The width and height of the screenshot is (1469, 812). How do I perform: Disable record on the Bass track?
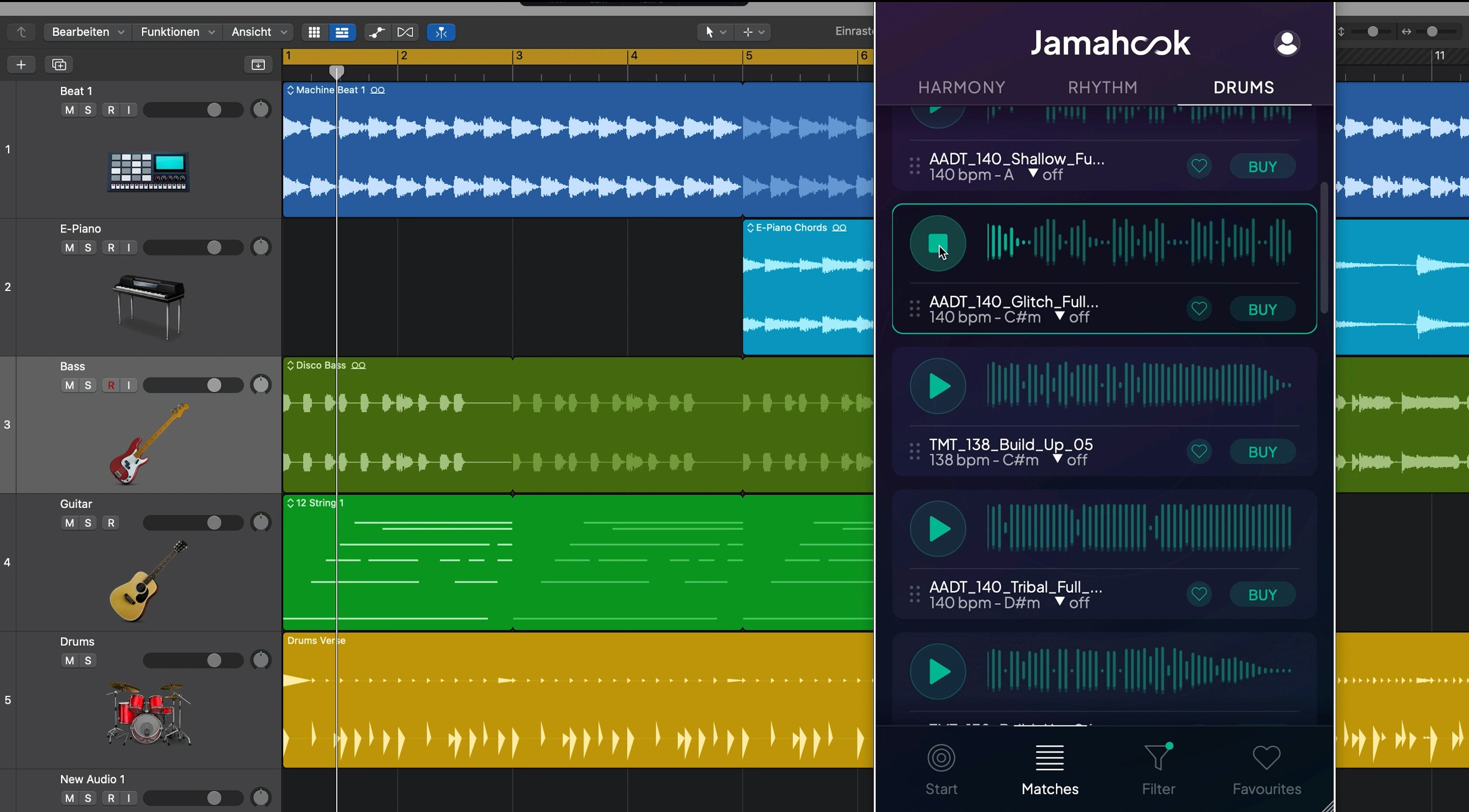[x=111, y=386]
